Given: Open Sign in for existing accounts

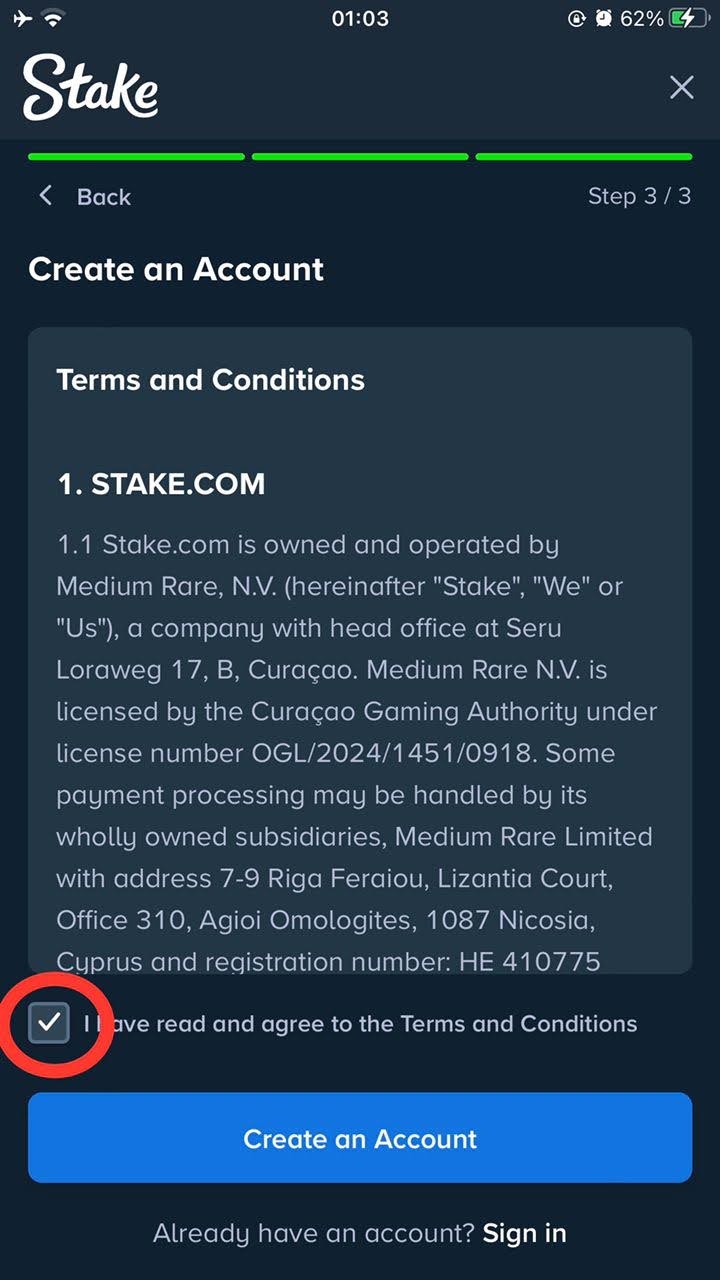Looking at the screenshot, I should 524,1234.
